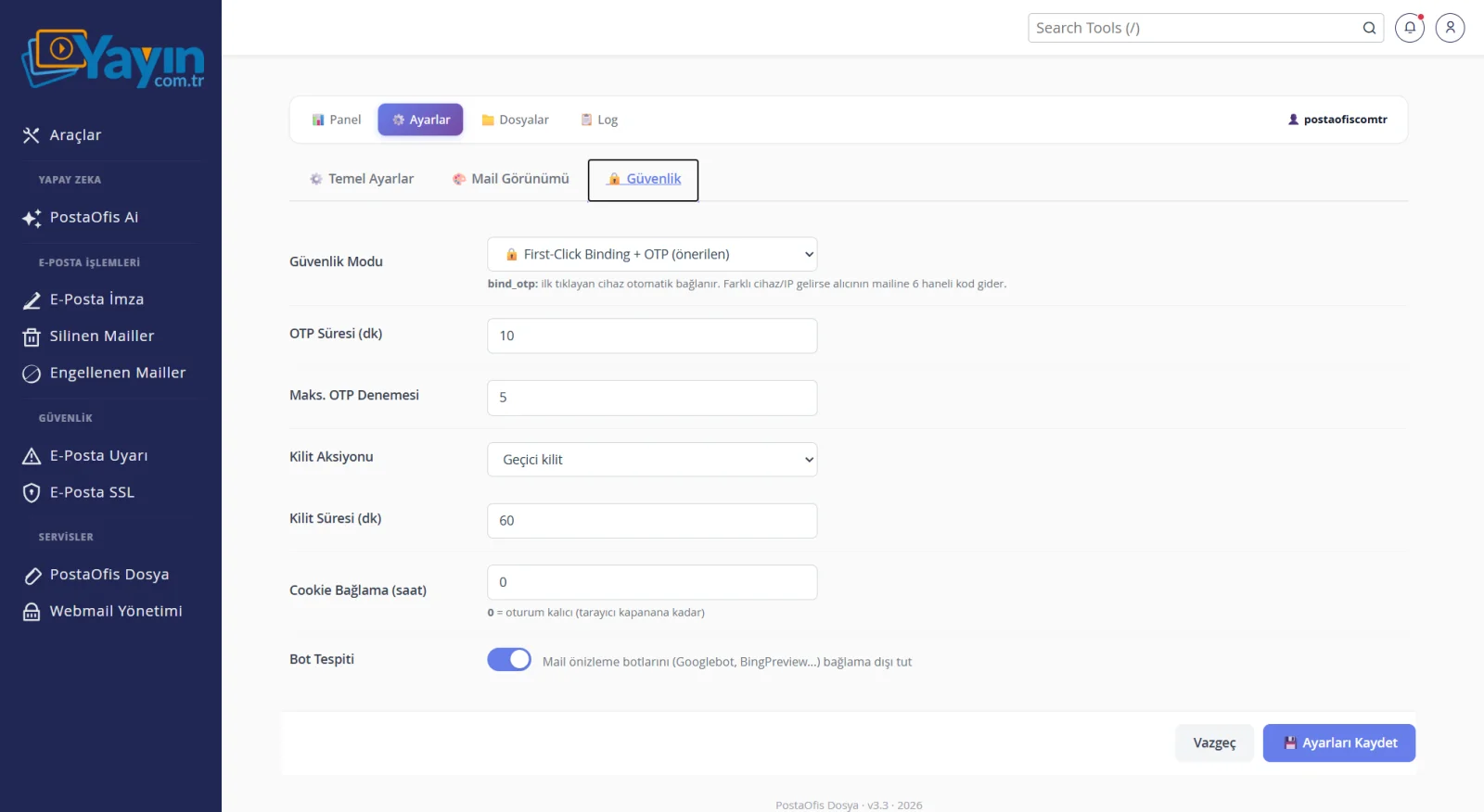Open the Dosyalar tab
Viewport: 1484px width, 812px height.
(x=516, y=120)
